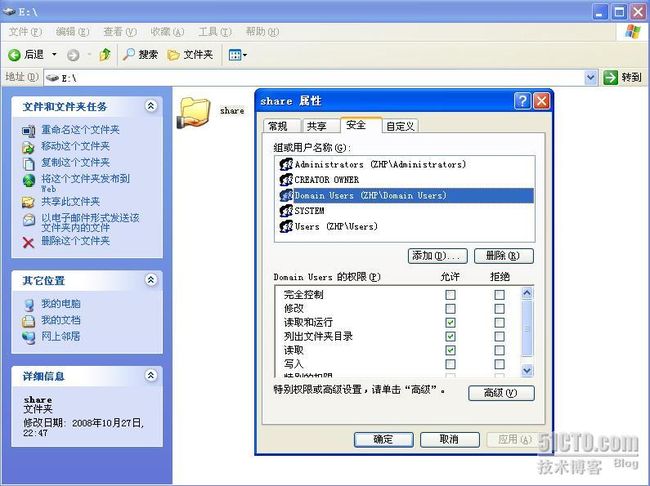Click the e-mail files envelope icon
The width and height of the screenshot is (650, 486).
tap(29, 219)
